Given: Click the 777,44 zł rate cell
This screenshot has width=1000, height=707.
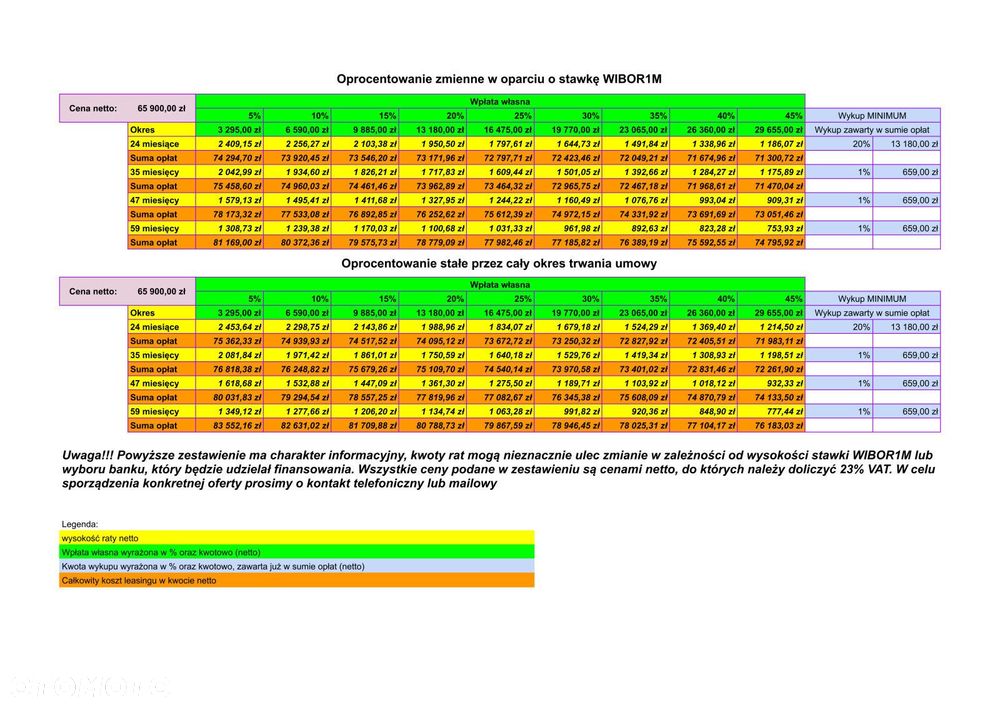Looking at the screenshot, I should click(772, 411).
